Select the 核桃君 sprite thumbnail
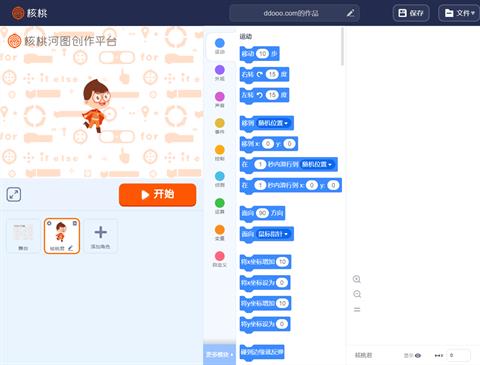This screenshot has height=365, width=480. coord(62,236)
